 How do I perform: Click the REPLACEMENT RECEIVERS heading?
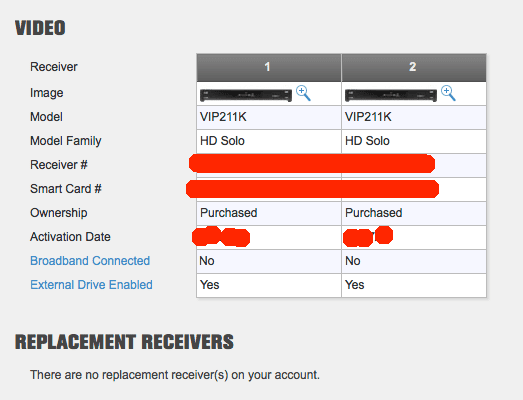tap(124, 342)
